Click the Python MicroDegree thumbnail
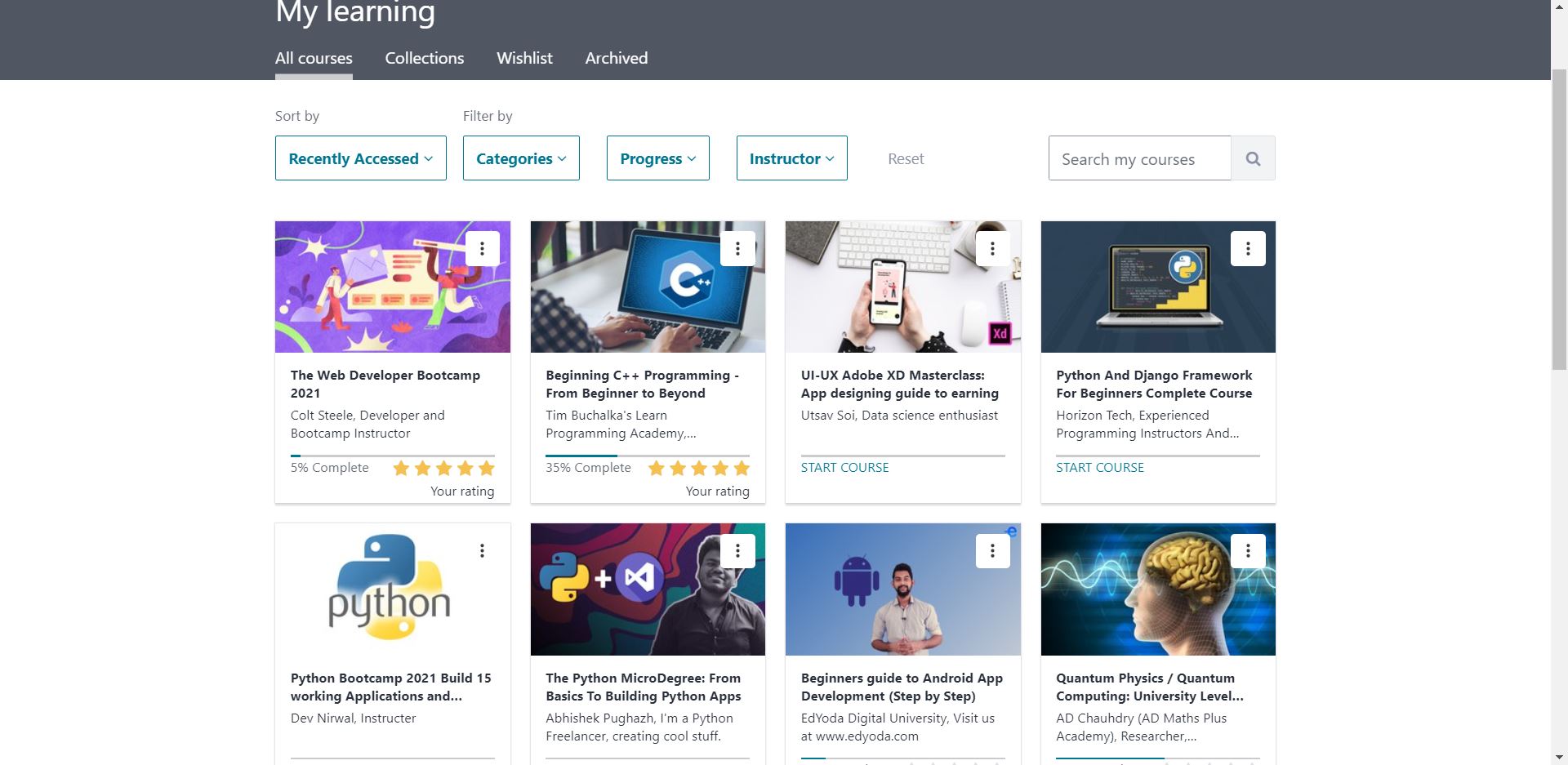 pyautogui.click(x=648, y=589)
